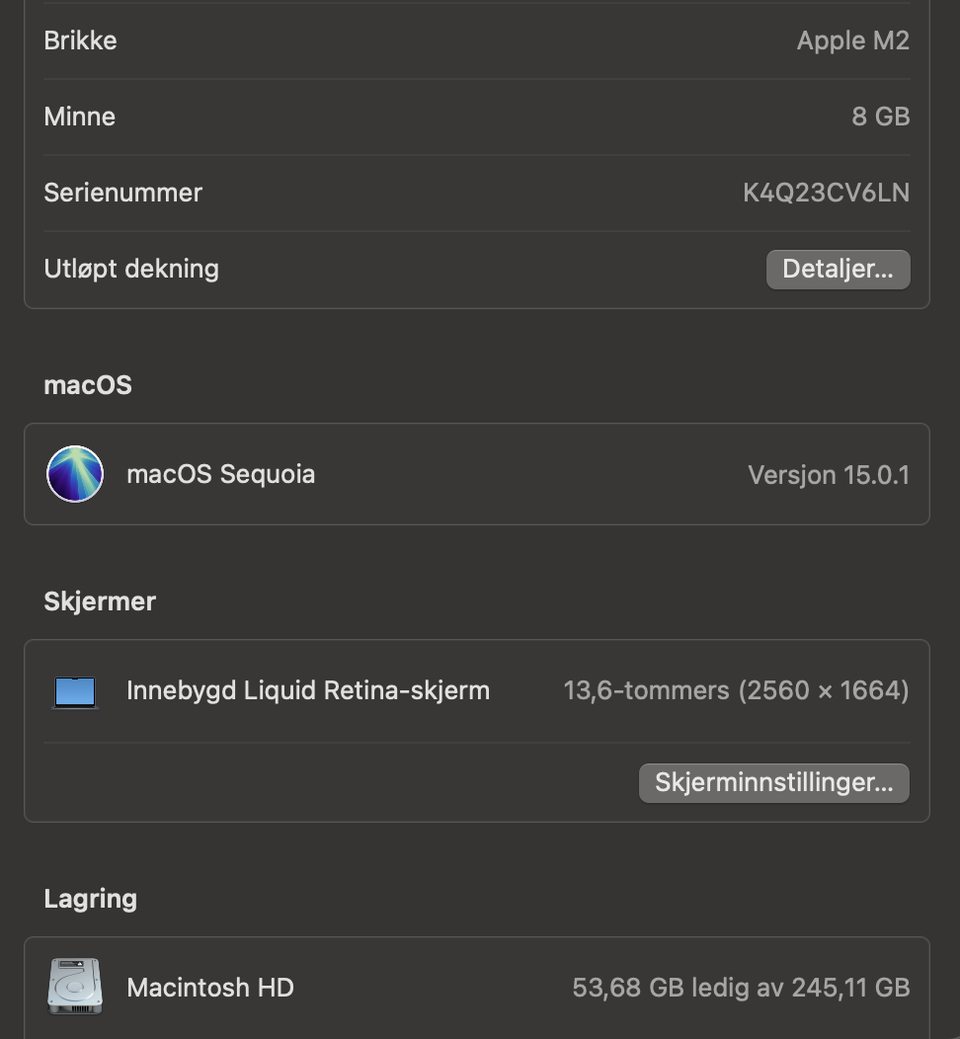The width and height of the screenshot is (960, 1039).
Task: Click the 8 GB memory value
Action: [880, 117]
